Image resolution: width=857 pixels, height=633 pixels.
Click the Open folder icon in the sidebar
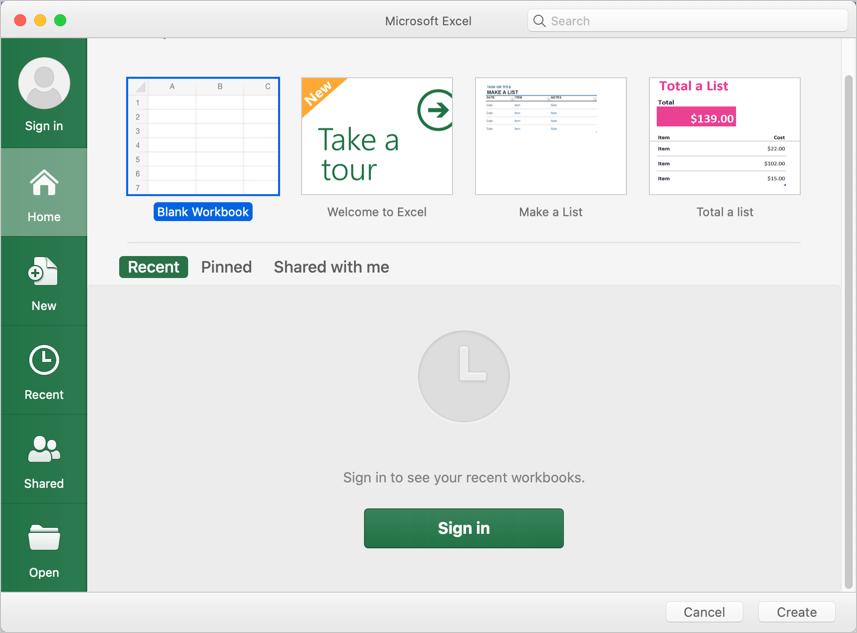(x=44, y=538)
